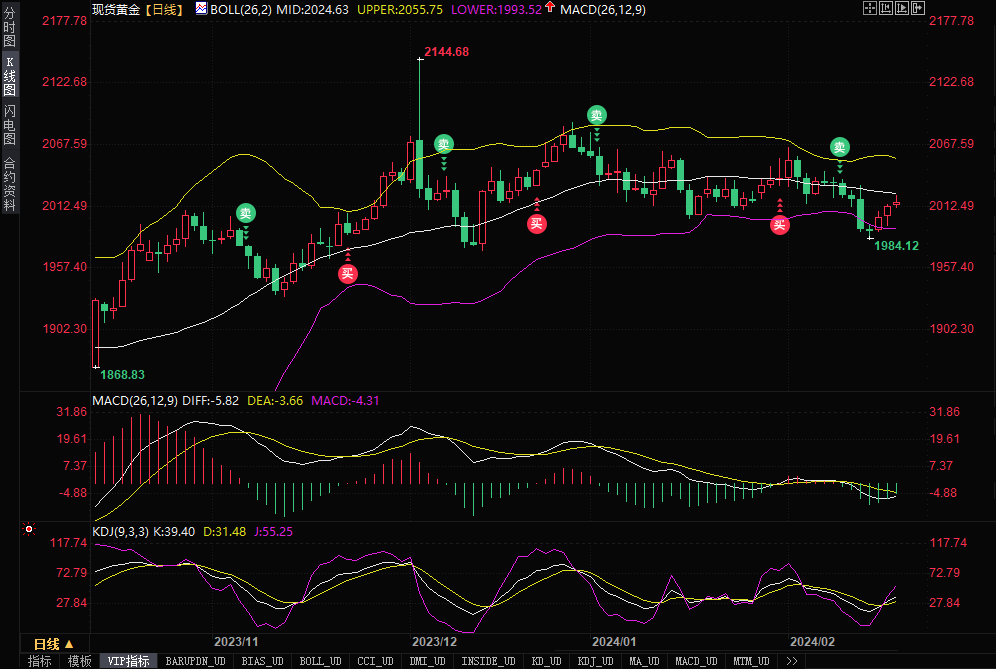Click the last layout icon at top right
Screen dimensions: 996x669
pyautogui.click(x=917, y=8)
